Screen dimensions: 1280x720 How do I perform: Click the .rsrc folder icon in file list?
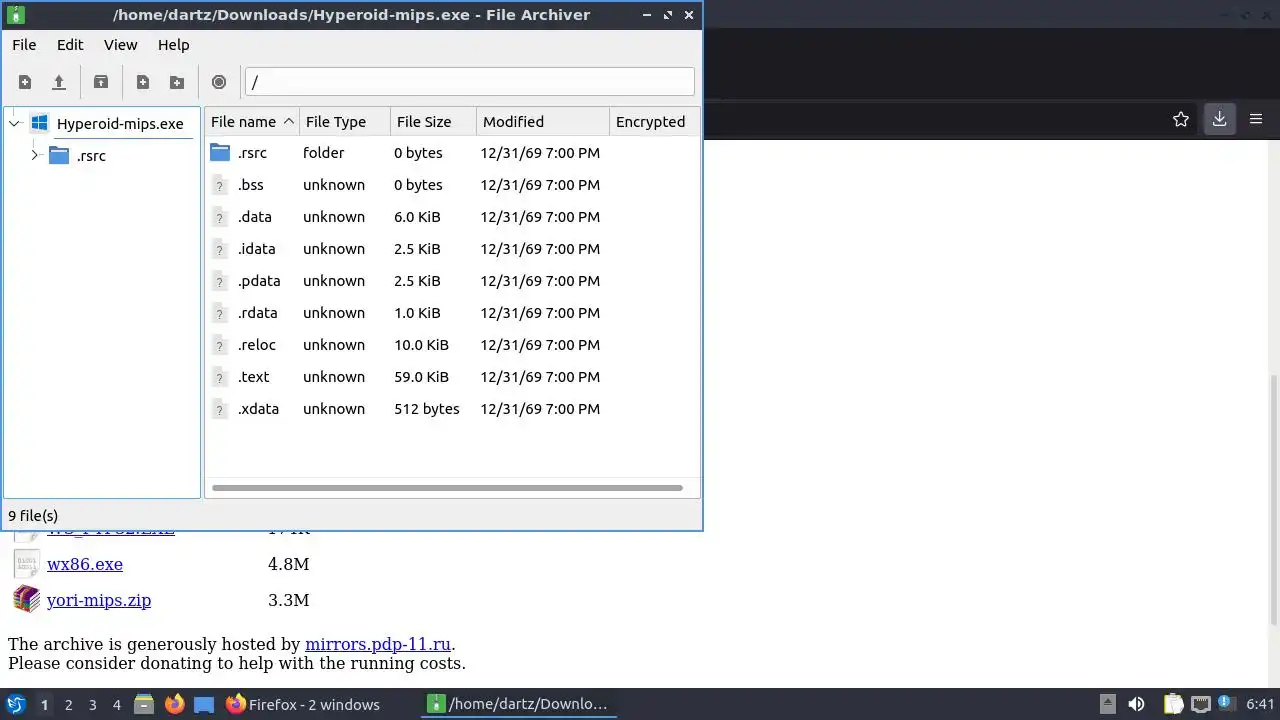[x=220, y=153]
